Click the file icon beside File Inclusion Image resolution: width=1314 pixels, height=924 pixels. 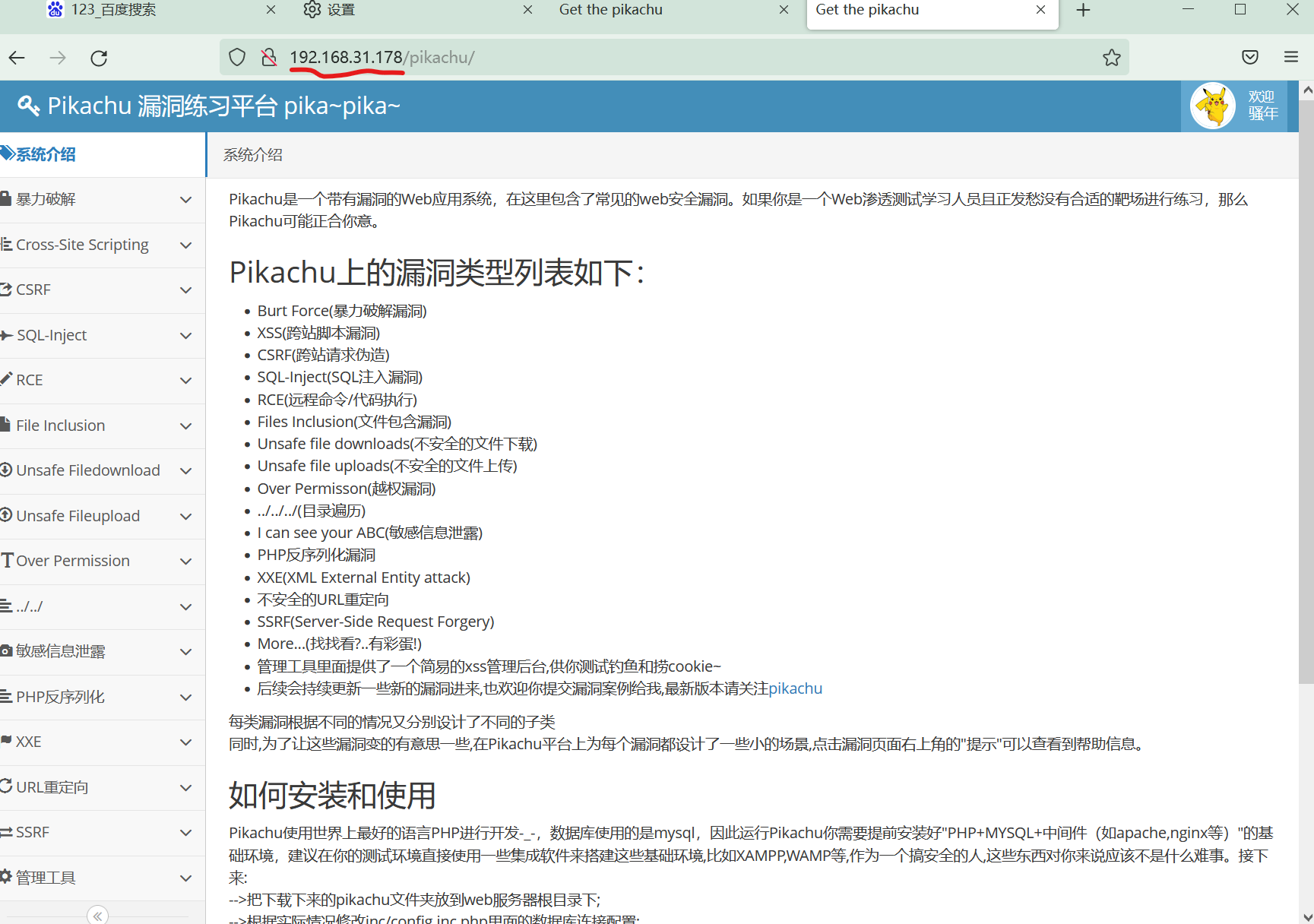(x=5, y=425)
